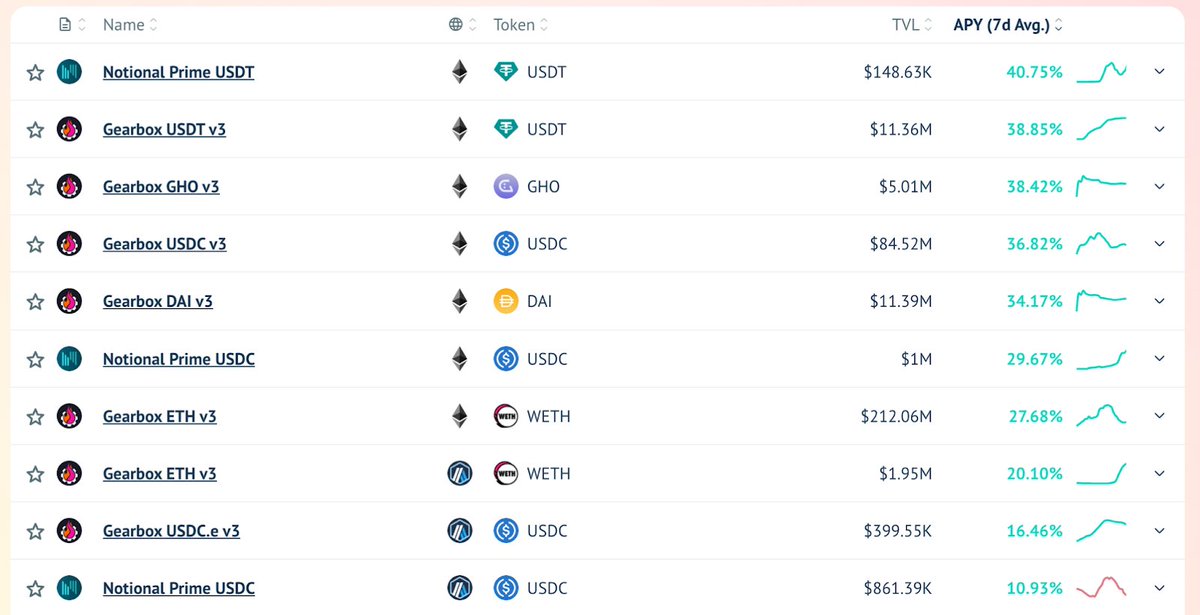The image size is (1200, 615).
Task: Sort by APY (7d Avg.) header
Action: [x=1008, y=25]
